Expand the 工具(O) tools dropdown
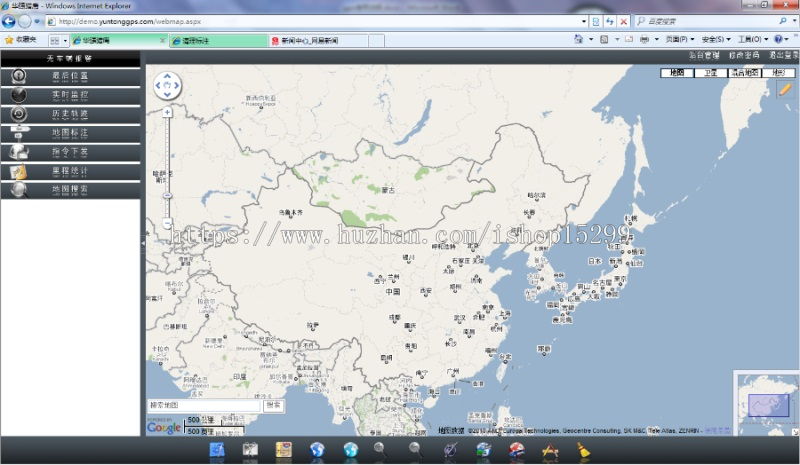Screen dimensions: 800x465 coord(753,39)
